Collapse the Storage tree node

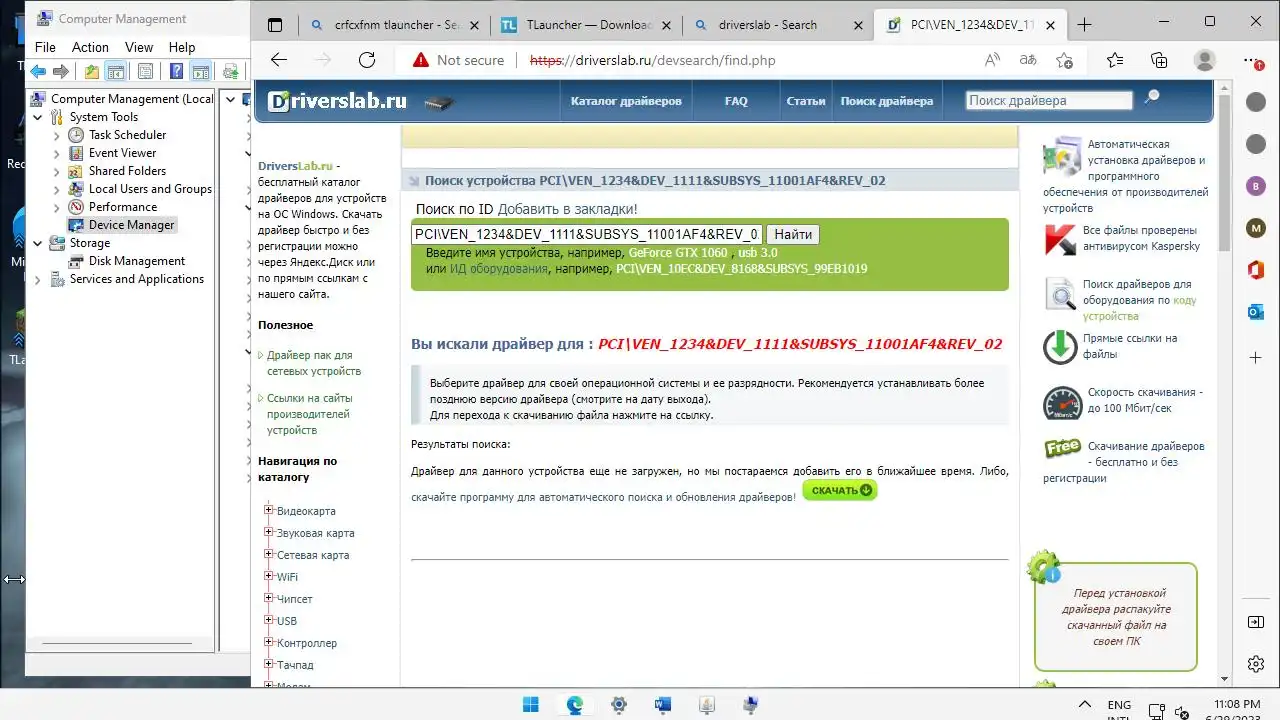click(x=38, y=243)
